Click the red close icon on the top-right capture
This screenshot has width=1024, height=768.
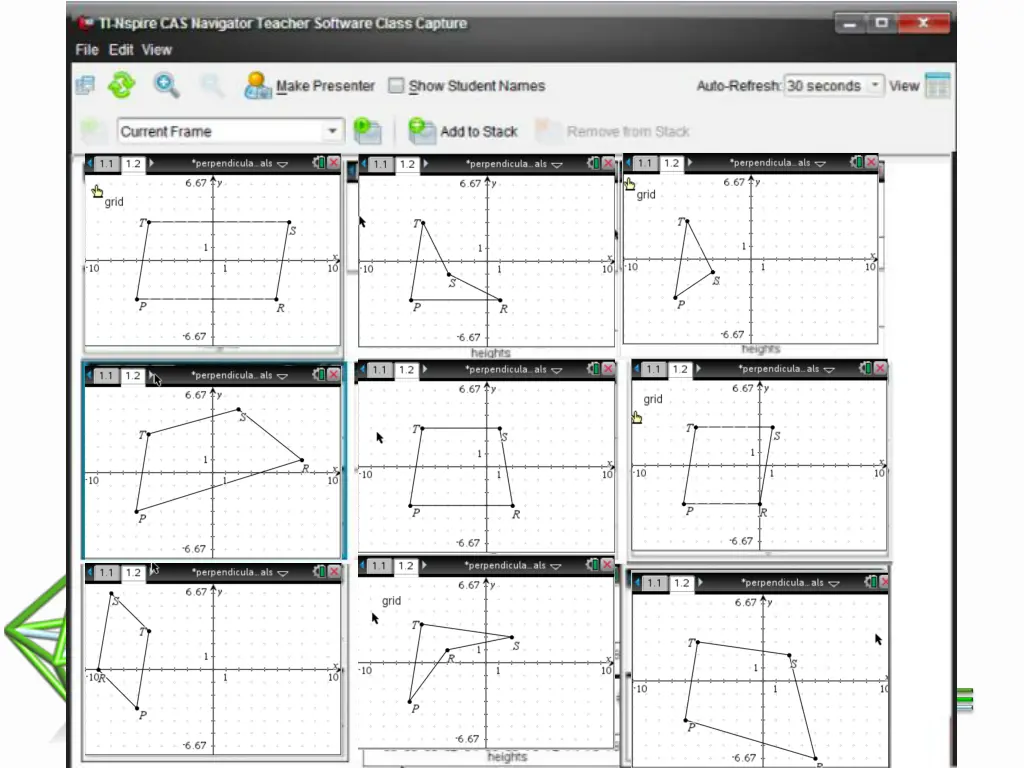(871, 162)
